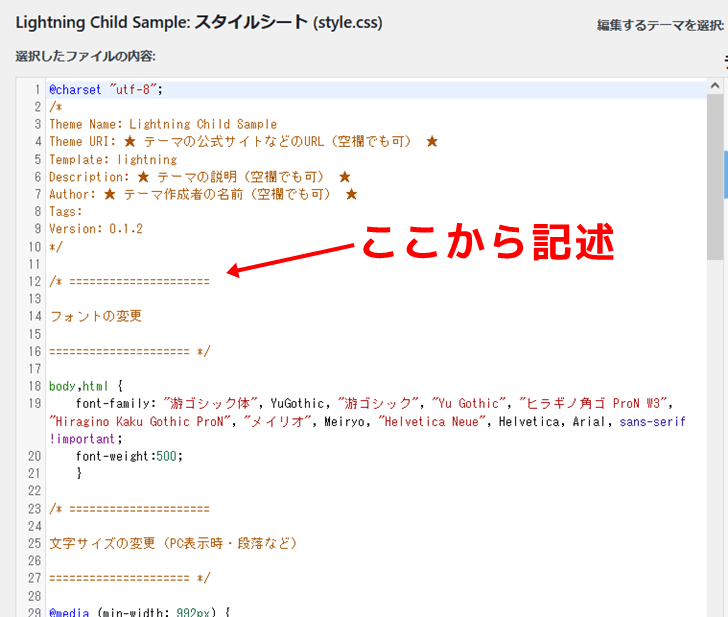The height and width of the screenshot is (617, 728).
Task: Click the 'sans-serif' keyword on line 19
Action: (652, 422)
